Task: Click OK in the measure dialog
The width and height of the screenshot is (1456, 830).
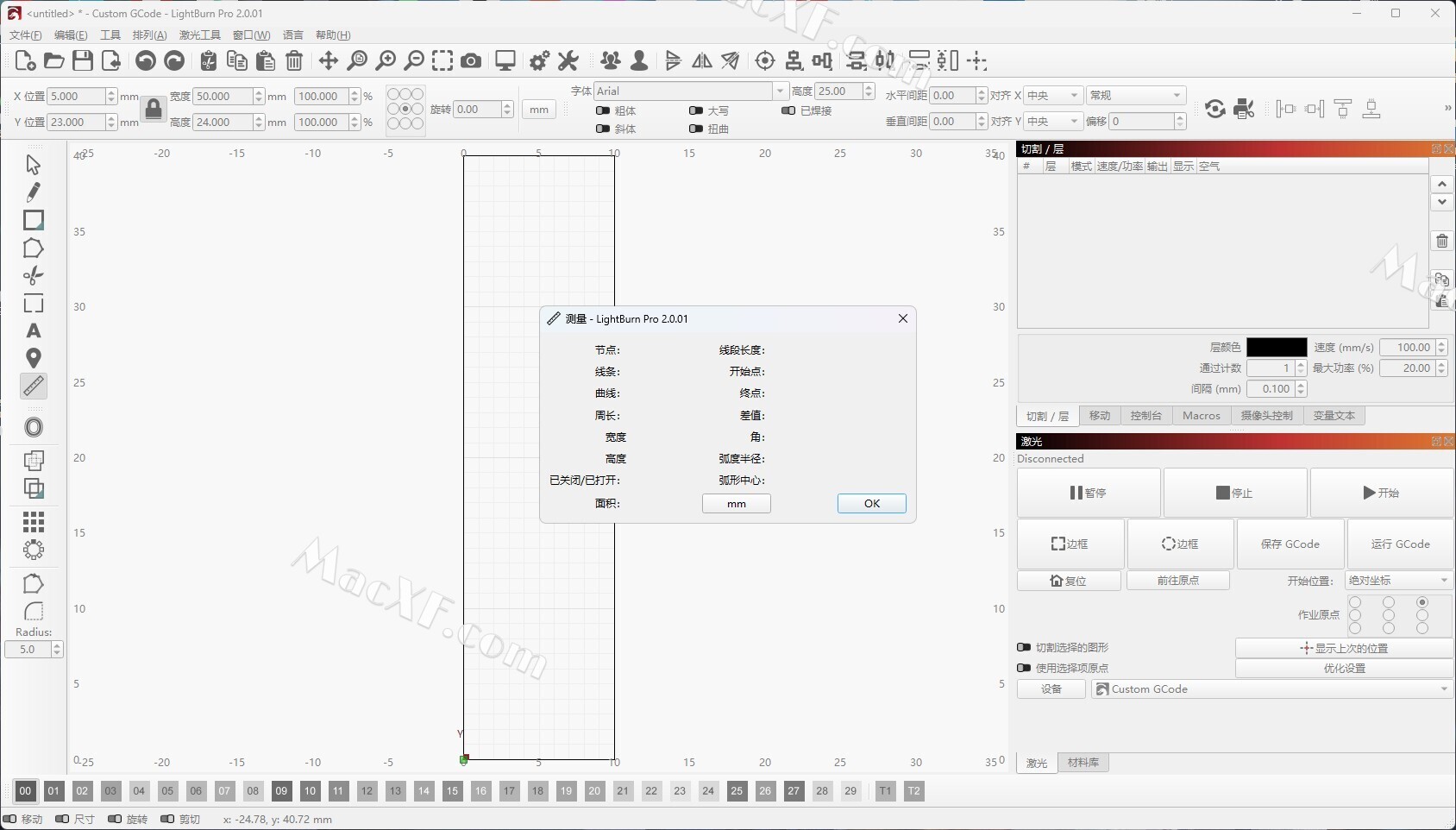Action: 871,504
